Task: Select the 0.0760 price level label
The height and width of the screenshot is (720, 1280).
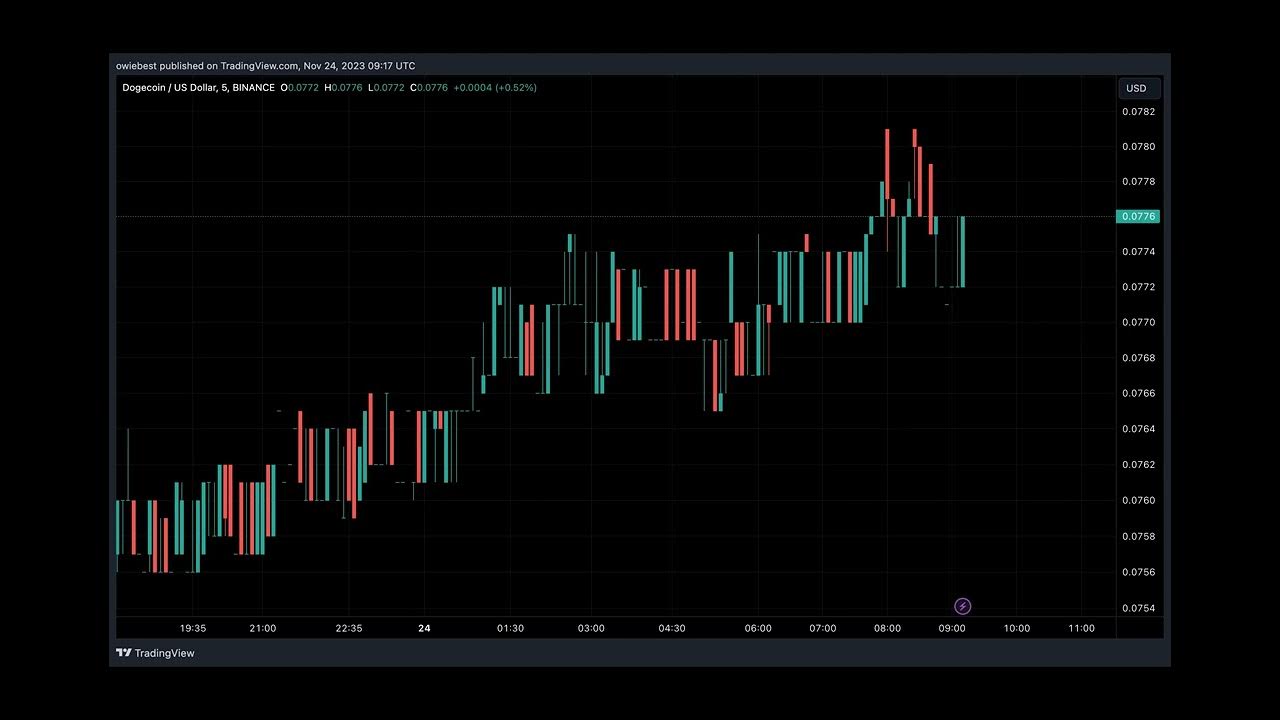Action: click(1138, 500)
